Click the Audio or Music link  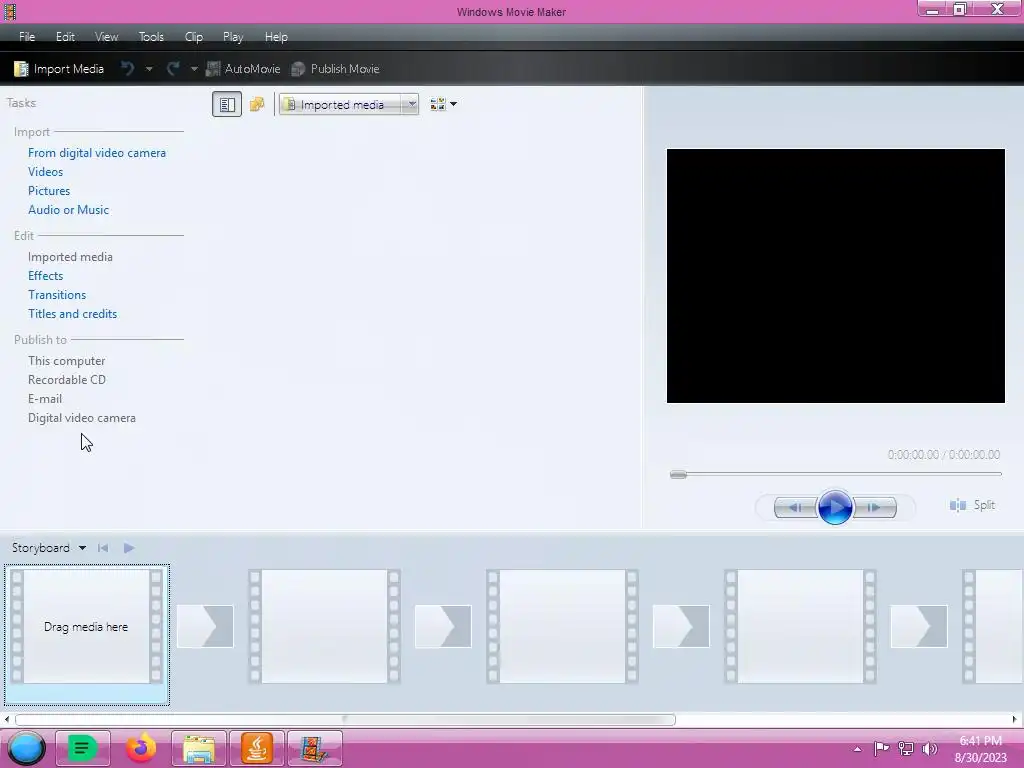click(69, 210)
